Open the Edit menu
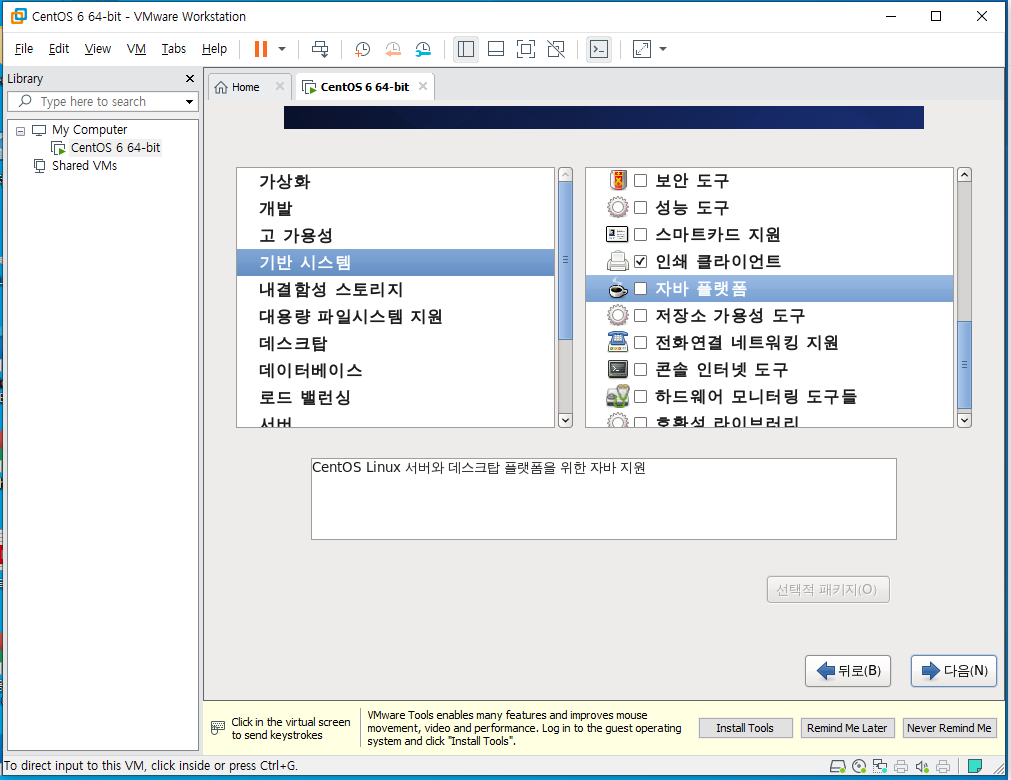Image resolution: width=1011 pixels, height=780 pixels. pyautogui.click(x=59, y=49)
